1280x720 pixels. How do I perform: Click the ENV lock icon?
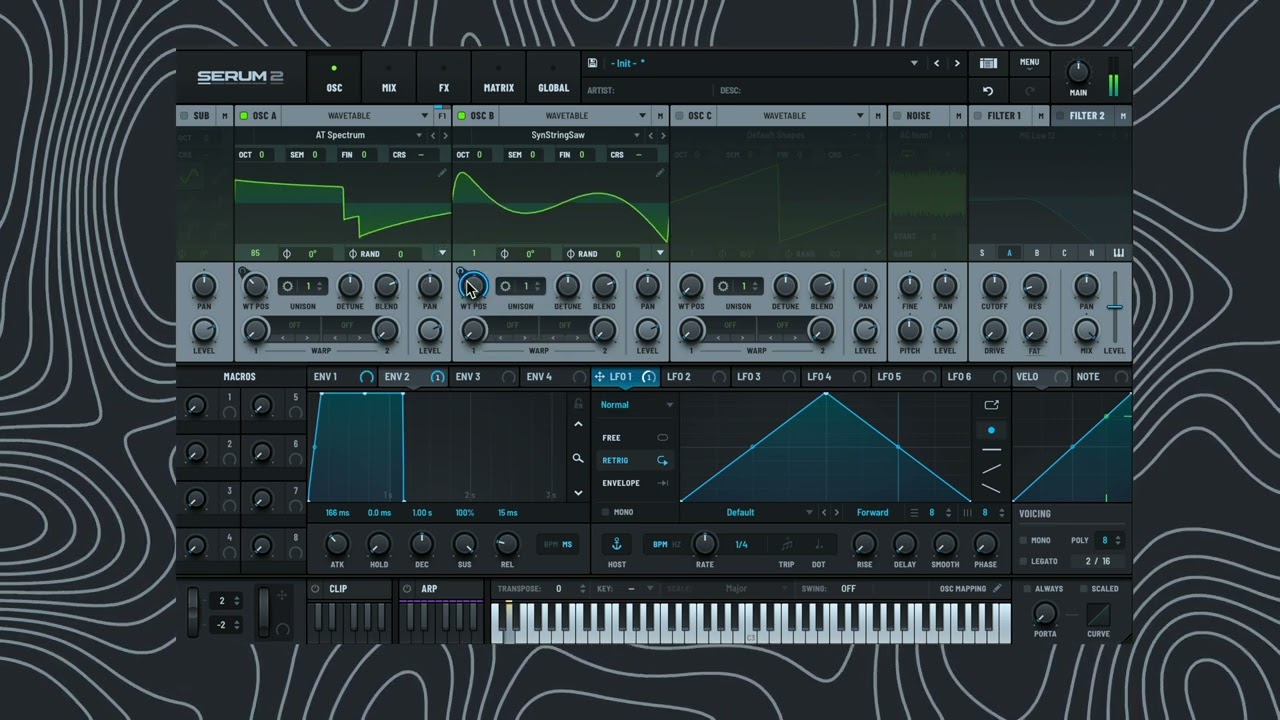pos(578,403)
